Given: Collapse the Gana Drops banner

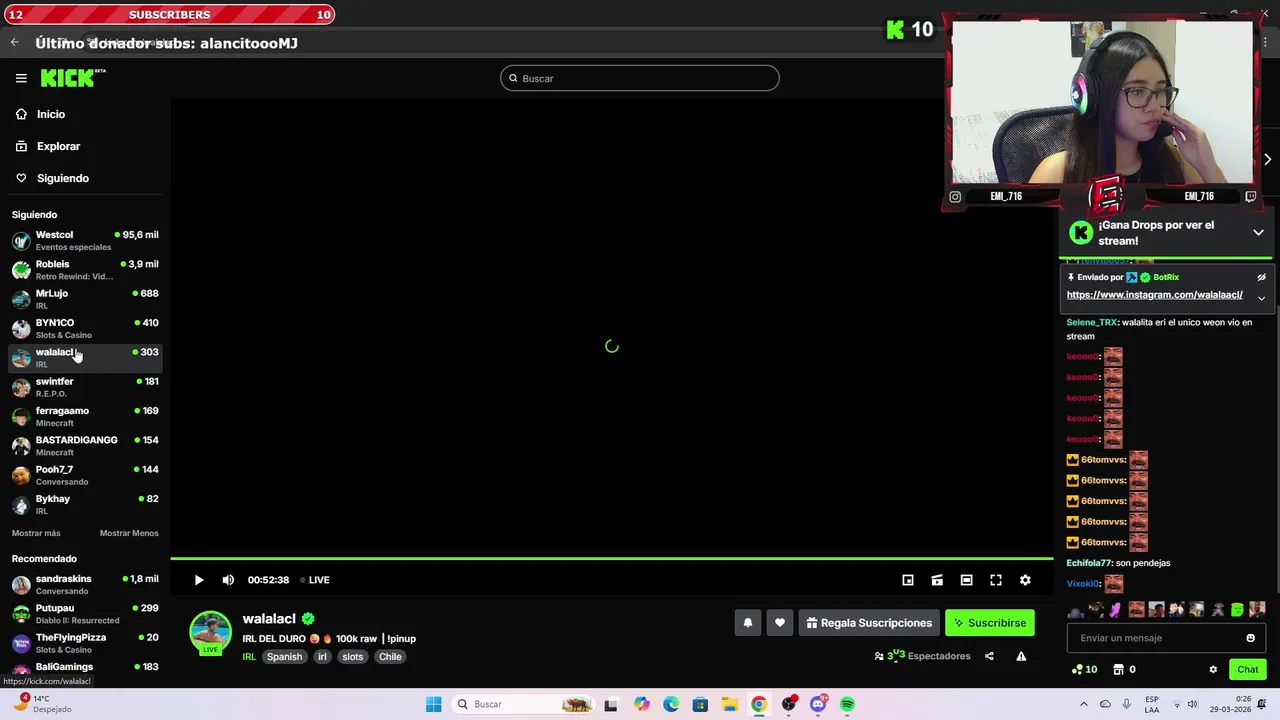Looking at the screenshot, I should pyautogui.click(x=1258, y=232).
